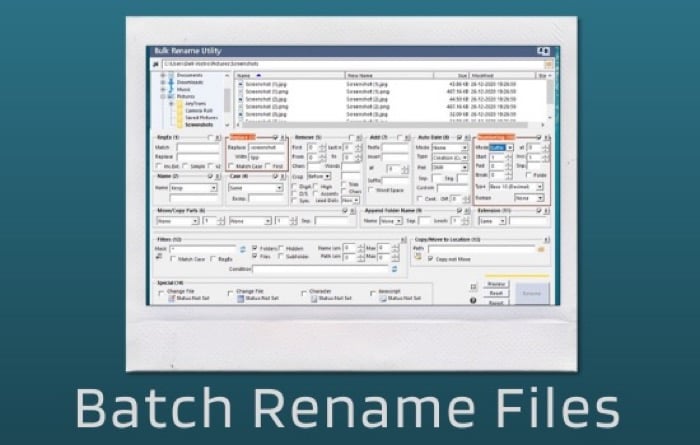Viewport: 700px width, 445px height.
Task: Toggle Files checkbox in Filters
Action: coord(254,256)
